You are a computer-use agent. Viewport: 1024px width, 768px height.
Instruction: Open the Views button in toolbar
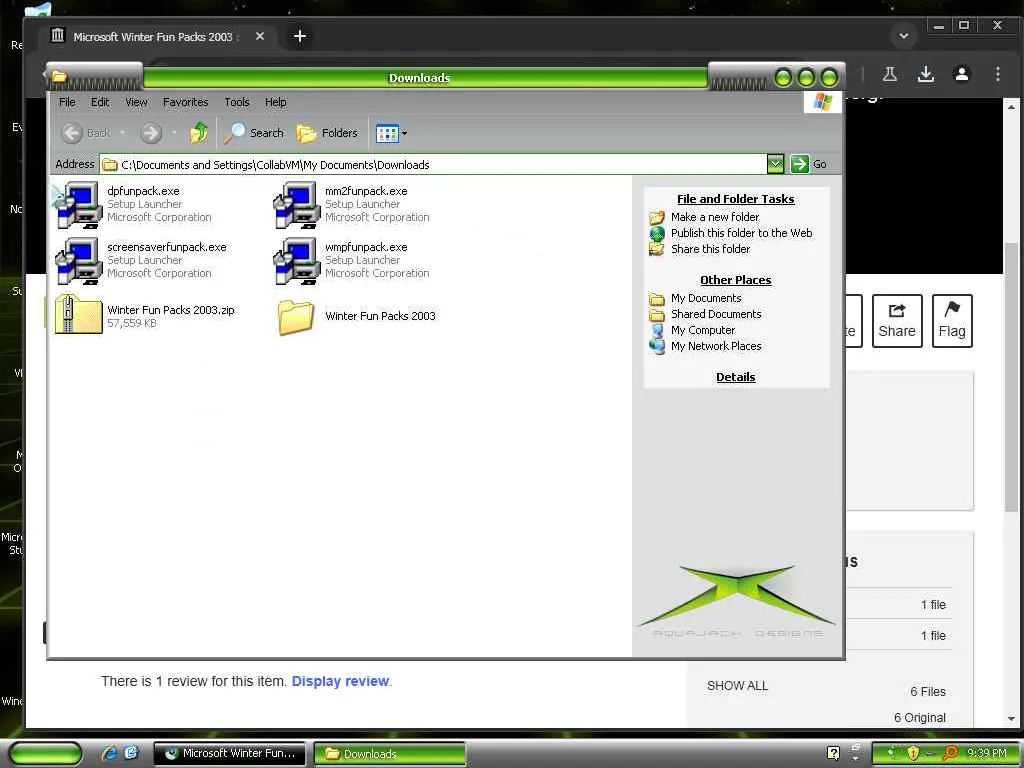(x=387, y=133)
